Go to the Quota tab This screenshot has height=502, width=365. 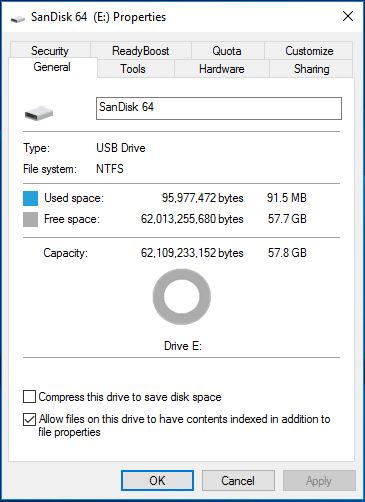tap(227, 51)
